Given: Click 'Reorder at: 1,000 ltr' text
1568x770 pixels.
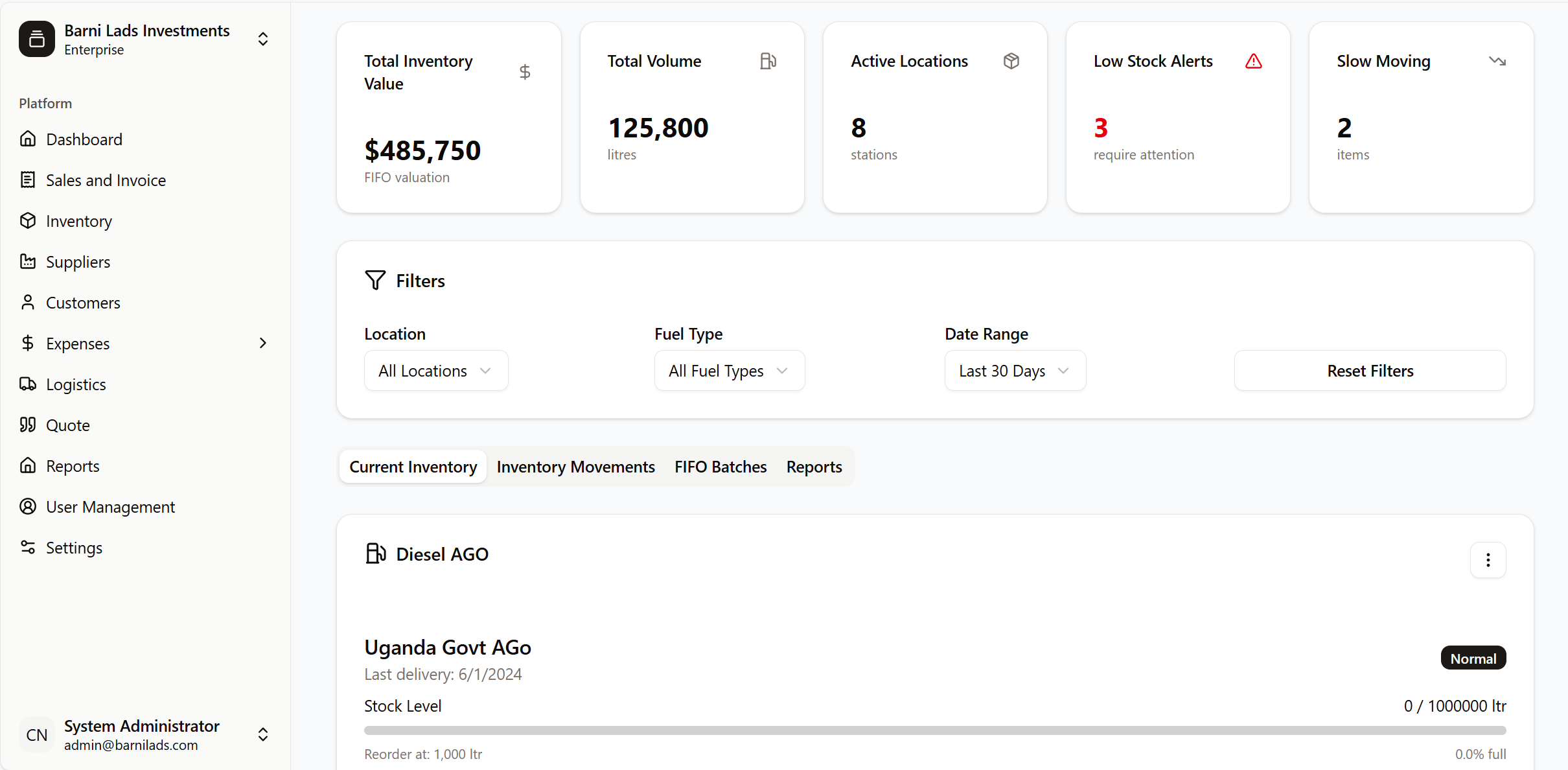Looking at the screenshot, I should click(x=423, y=754).
